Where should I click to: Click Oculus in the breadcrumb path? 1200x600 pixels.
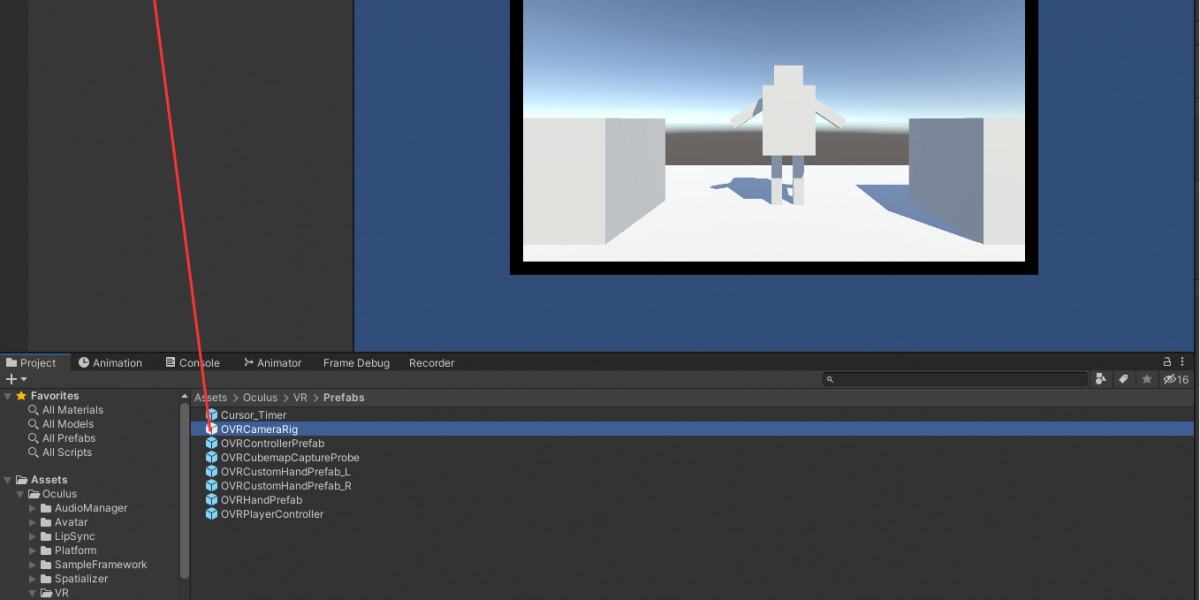(260, 397)
